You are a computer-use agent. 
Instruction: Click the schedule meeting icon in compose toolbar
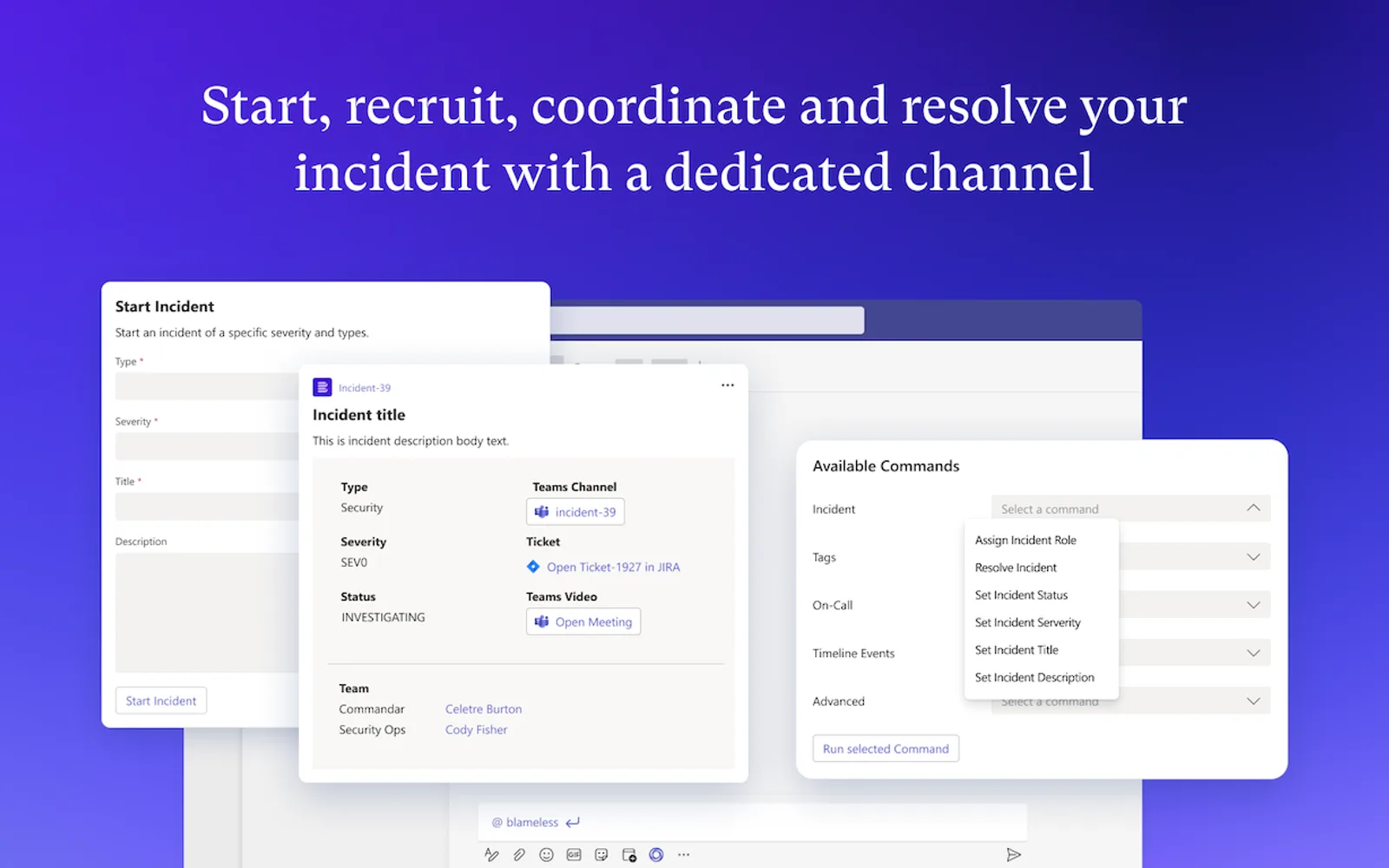pos(629,855)
